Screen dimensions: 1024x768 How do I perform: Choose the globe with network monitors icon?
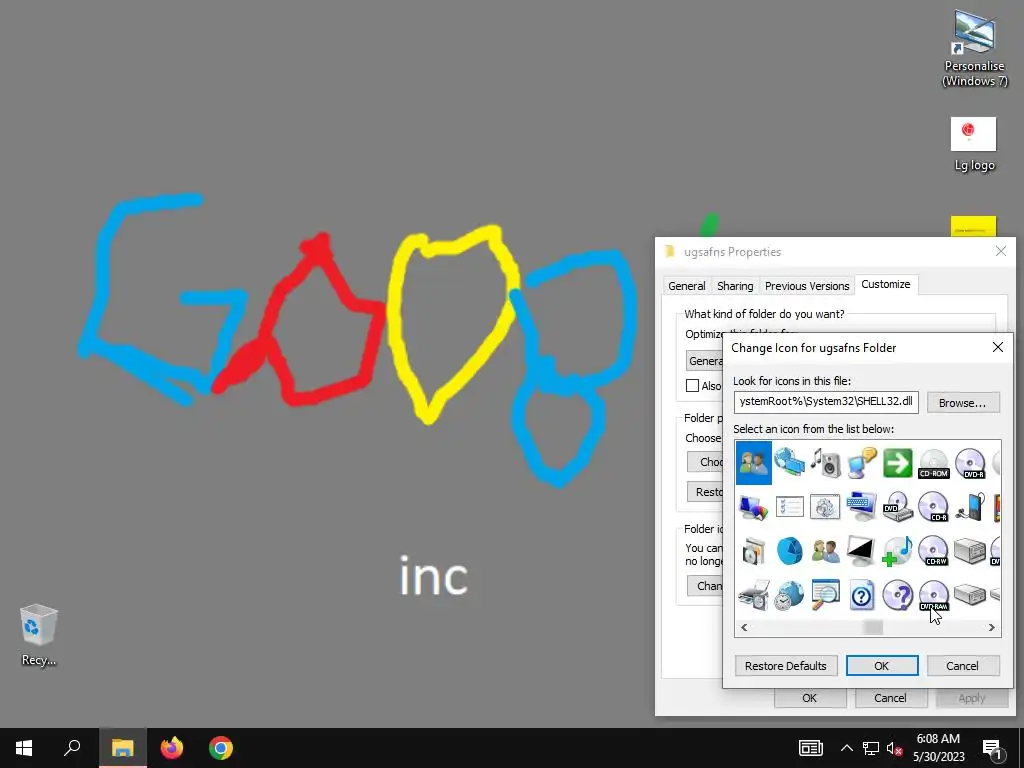point(790,462)
